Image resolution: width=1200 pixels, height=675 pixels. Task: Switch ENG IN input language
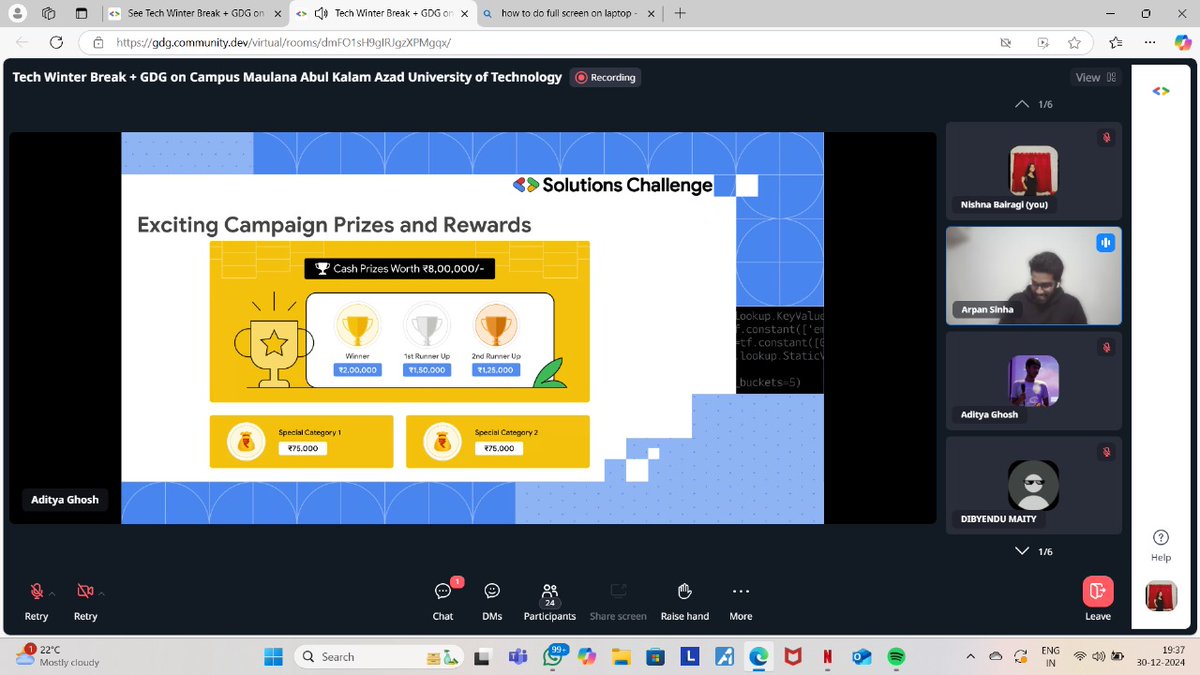1050,656
